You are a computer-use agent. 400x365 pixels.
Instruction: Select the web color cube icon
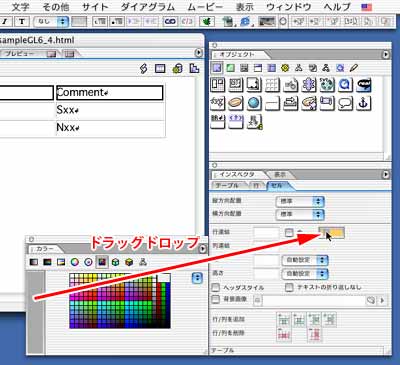click(x=115, y=262)
